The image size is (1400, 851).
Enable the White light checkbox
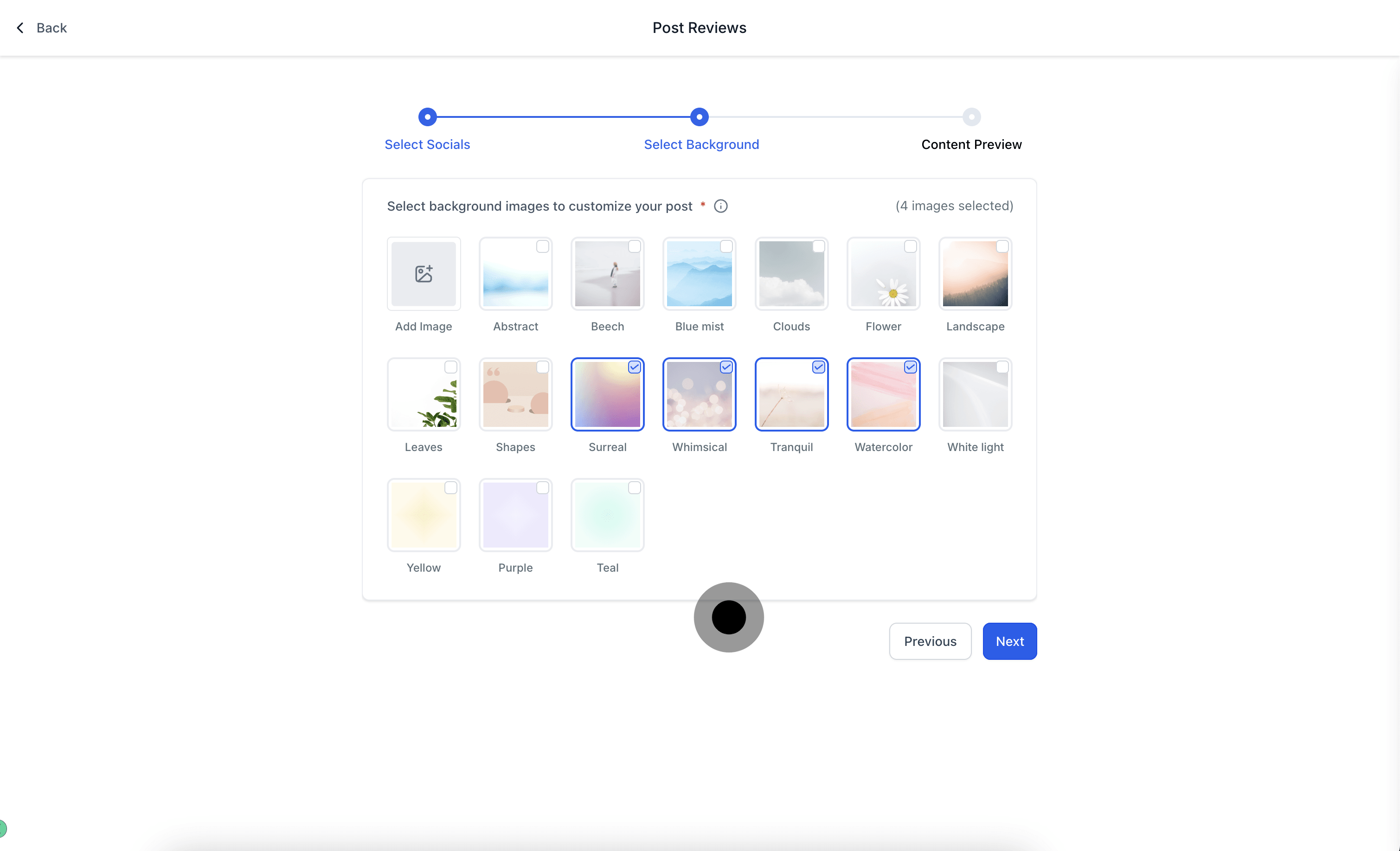point(1002,367)
